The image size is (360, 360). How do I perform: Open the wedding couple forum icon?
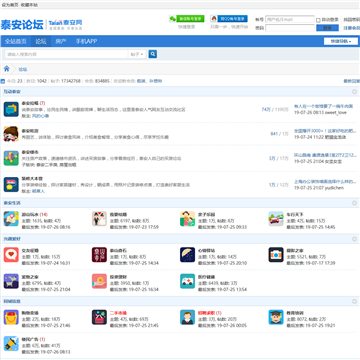pos(99,219)
